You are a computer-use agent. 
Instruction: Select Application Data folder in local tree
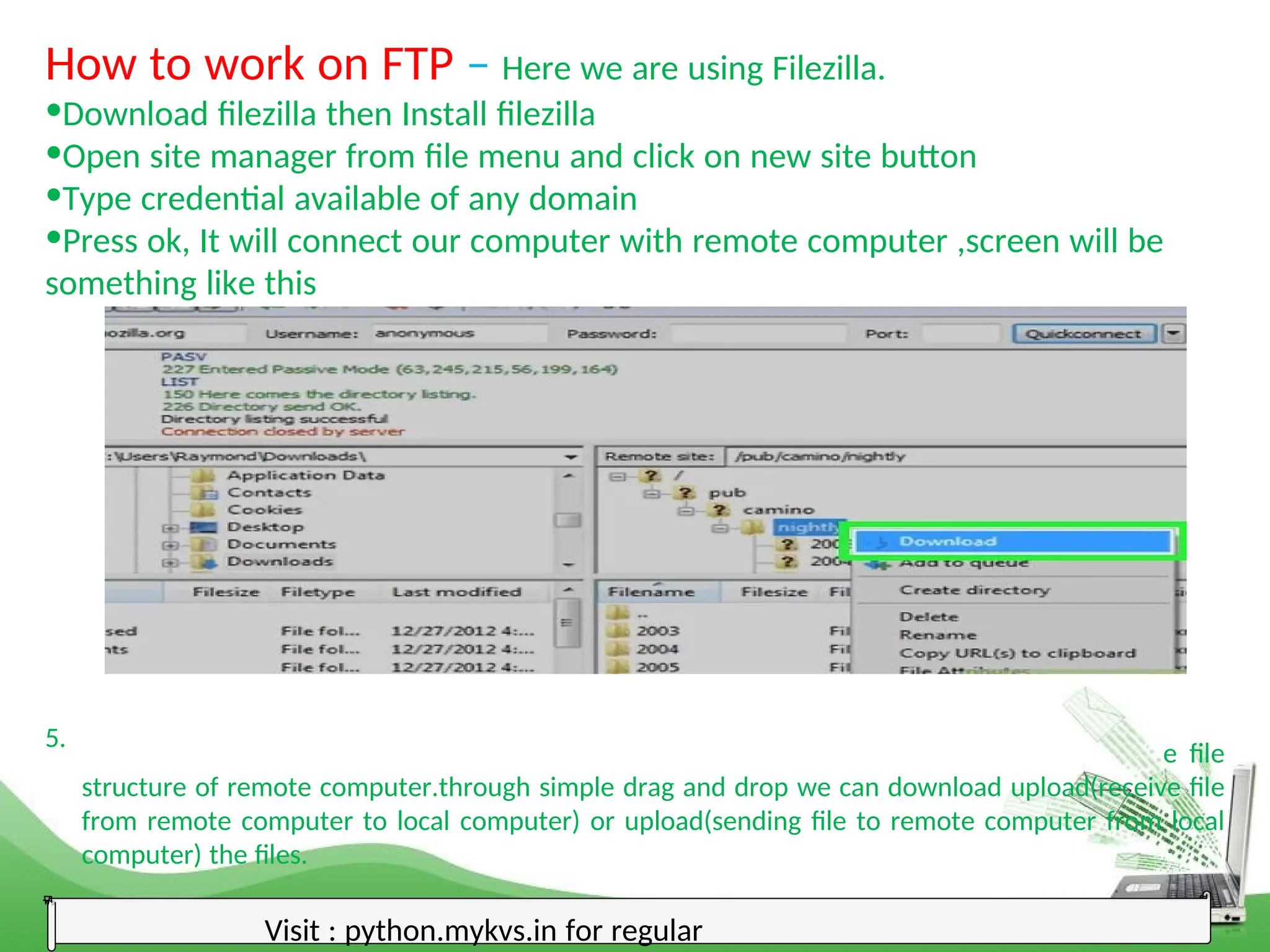[306, 475]
